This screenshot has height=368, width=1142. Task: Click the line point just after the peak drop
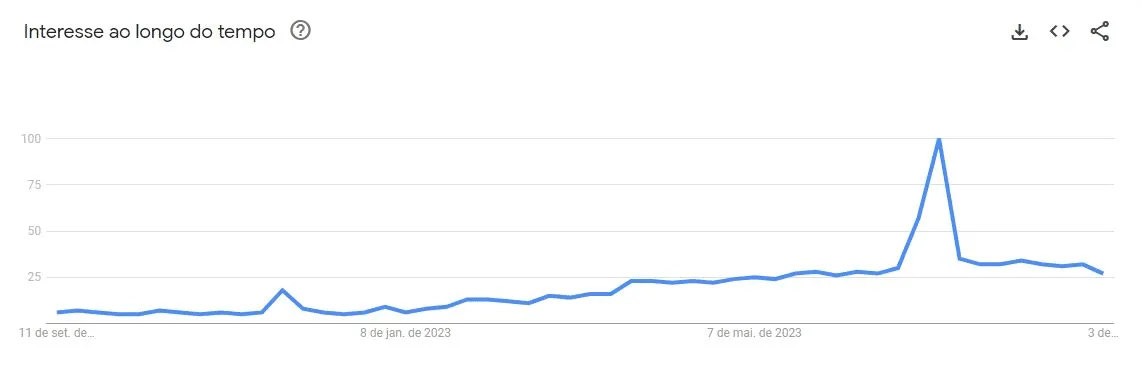click(x=959, y=258)
